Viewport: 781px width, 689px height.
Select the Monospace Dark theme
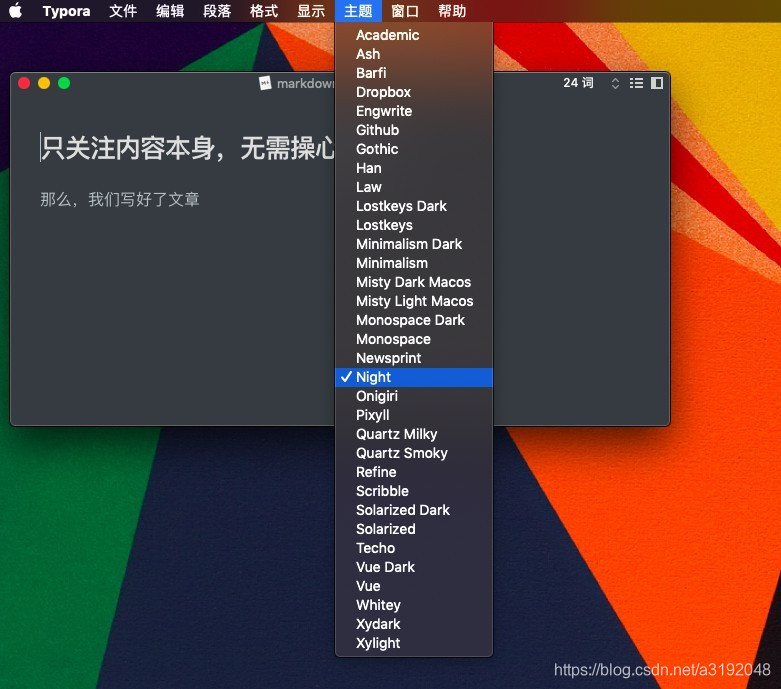[414, 320]
